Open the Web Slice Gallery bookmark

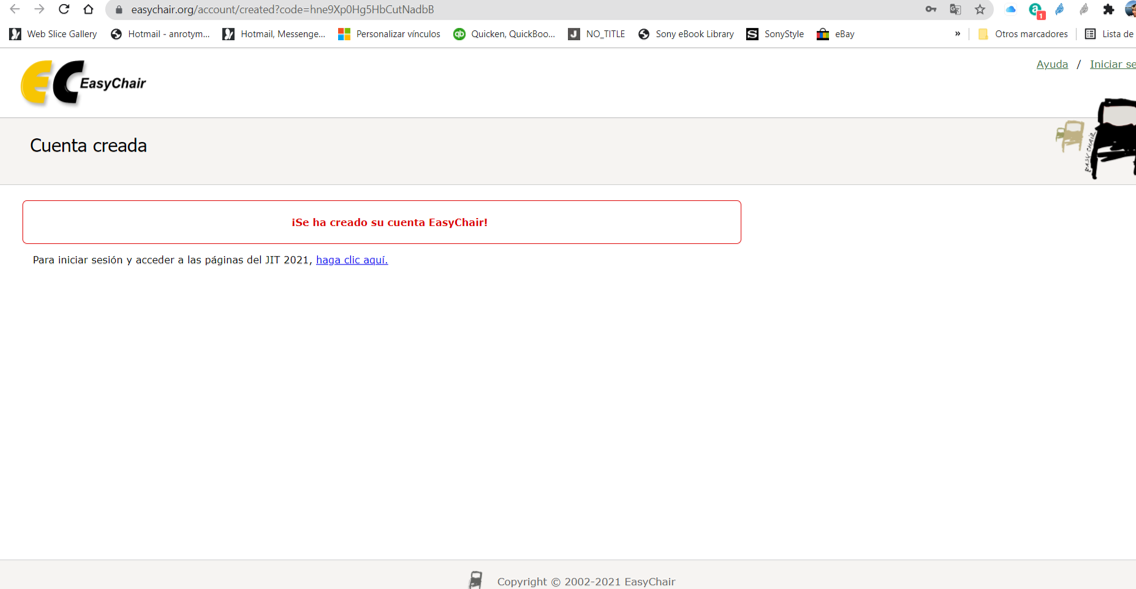tap(53, 34)
